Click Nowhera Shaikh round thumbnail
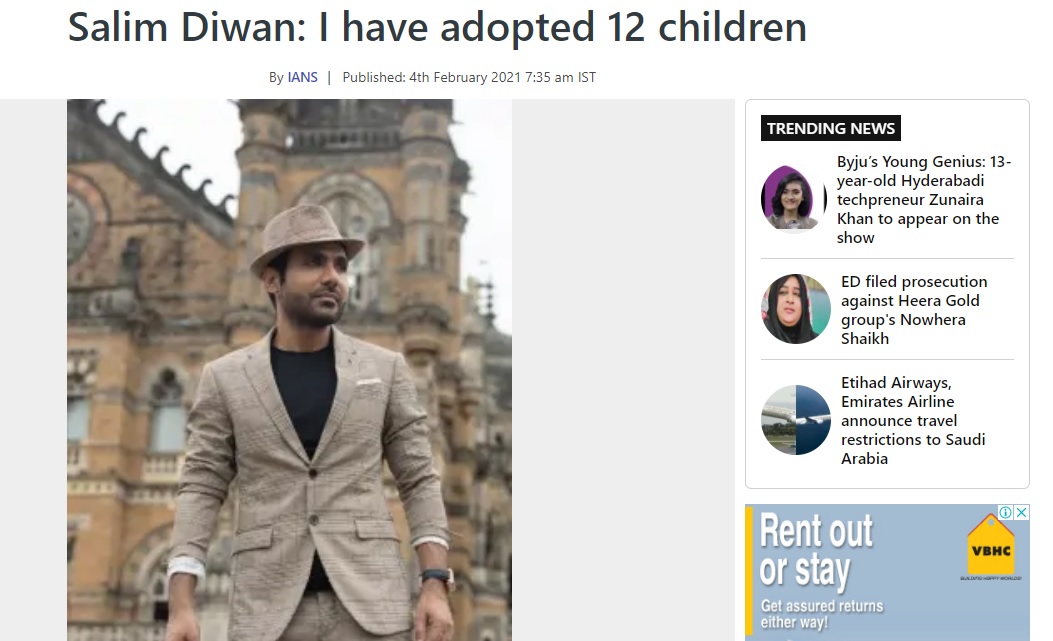 click(796, 309)
